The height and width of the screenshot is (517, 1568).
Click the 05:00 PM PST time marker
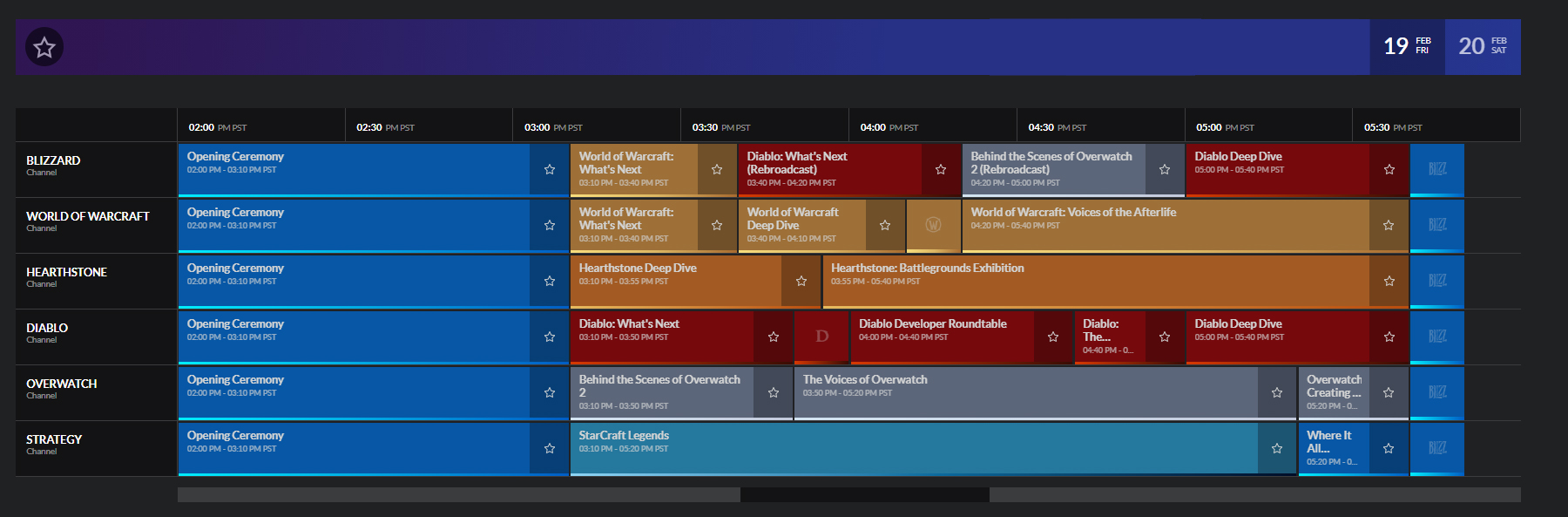(1225, 127)
